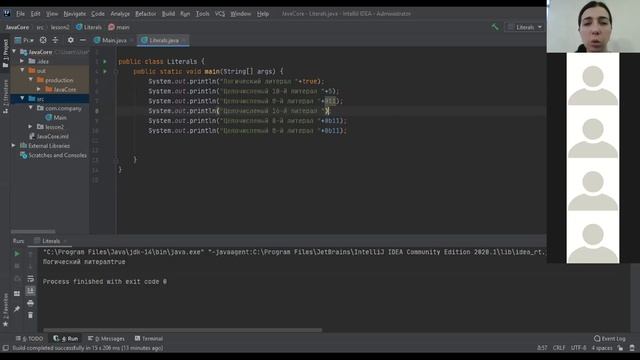This screenshot has height=360, width=640.
Task: Click the tool window quick access icon in status bar
Action: (5, 348)
